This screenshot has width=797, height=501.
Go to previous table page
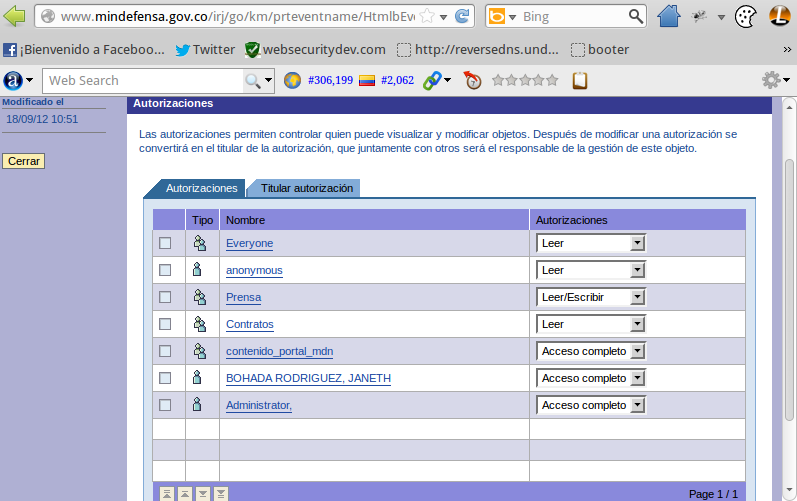185,493
